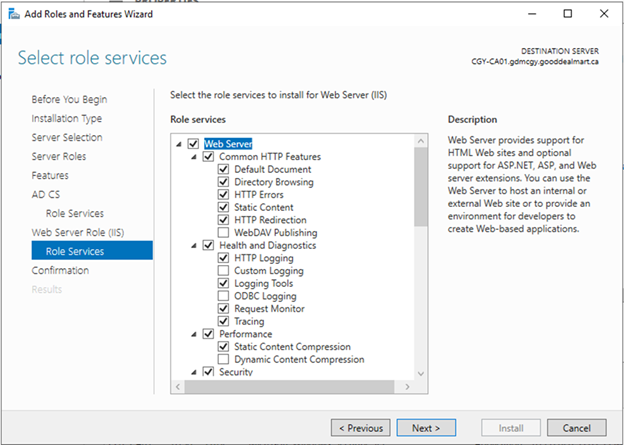Select the HTTP Redirection tree item
This screenshot has height=445, width=624.
270,220
